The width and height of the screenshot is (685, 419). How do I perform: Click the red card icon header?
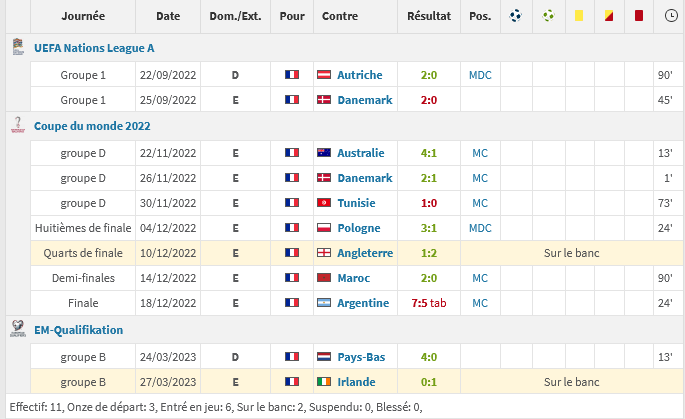point(639,16)
